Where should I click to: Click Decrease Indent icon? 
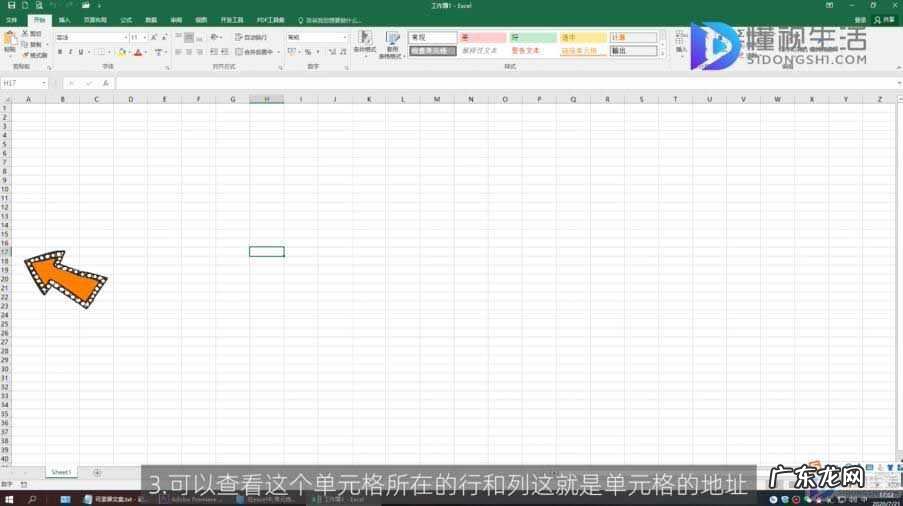click(x=214, y=52)
